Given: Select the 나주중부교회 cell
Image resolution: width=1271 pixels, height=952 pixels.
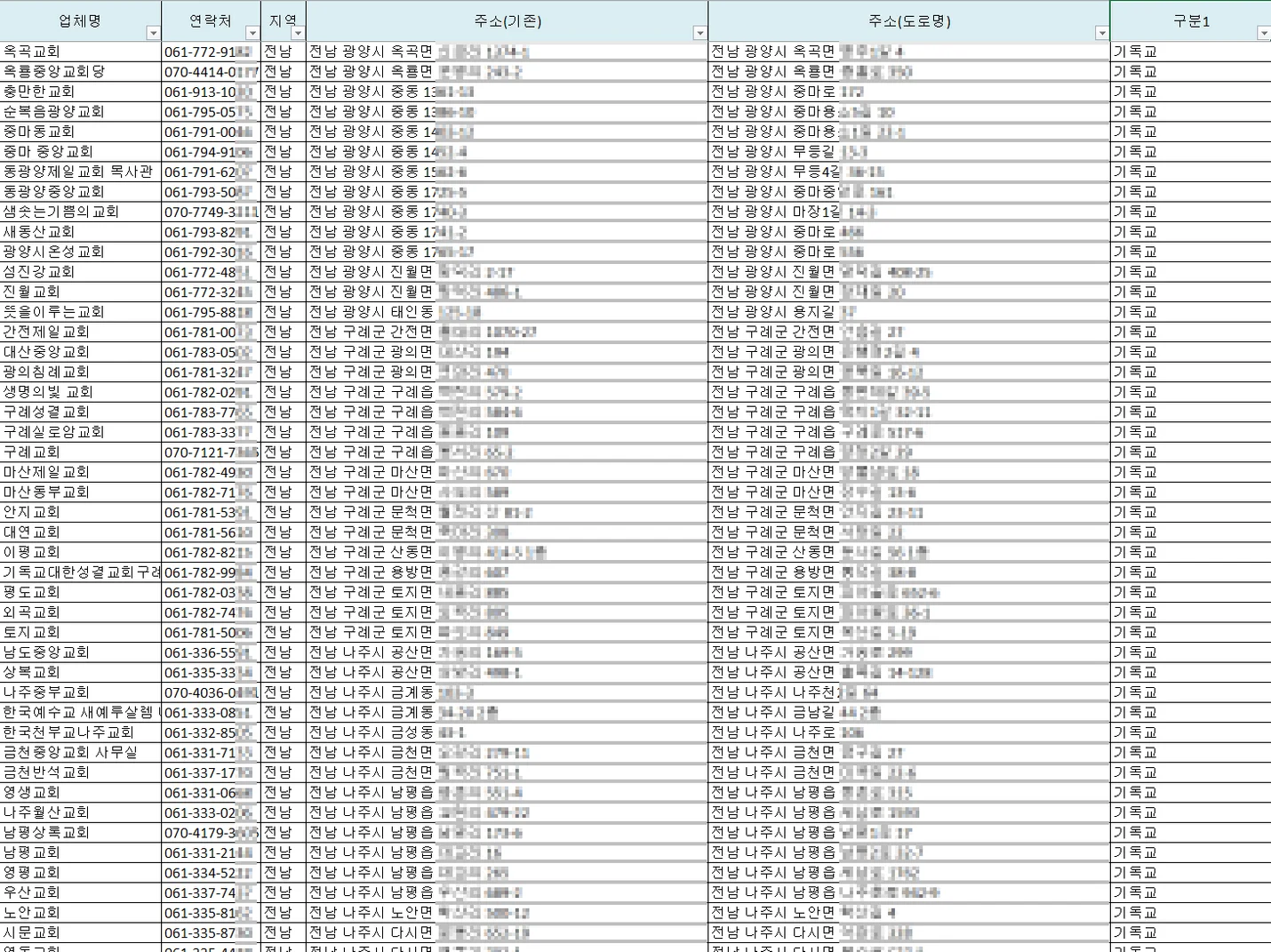Looking at the screenshot, I should (81, 692).
